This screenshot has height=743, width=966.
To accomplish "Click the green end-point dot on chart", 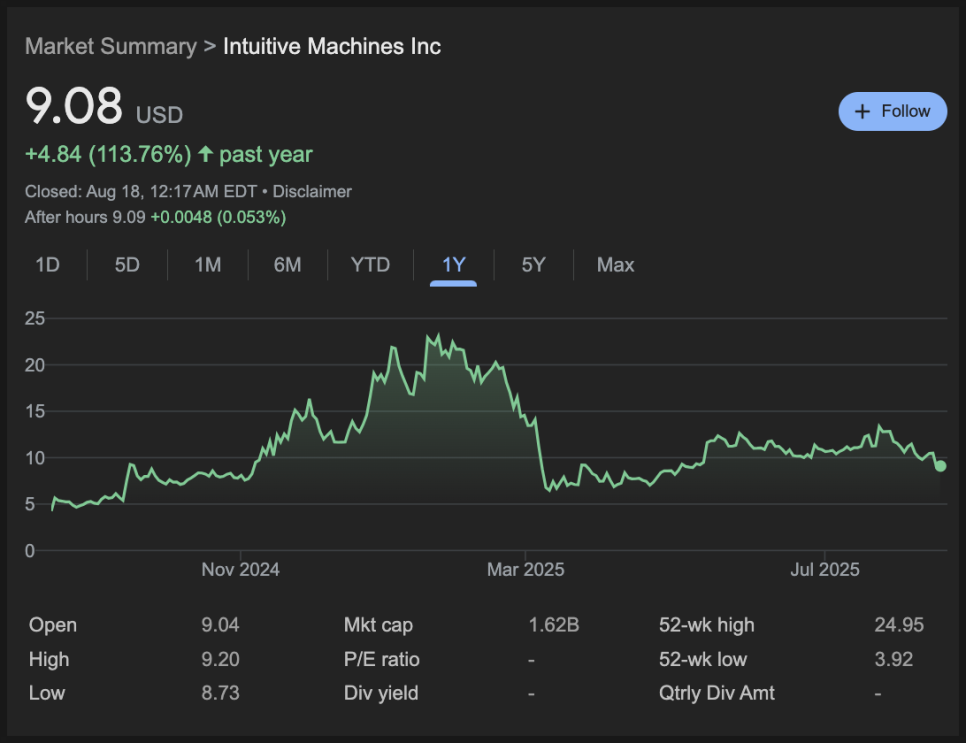I will pos(940,466).
